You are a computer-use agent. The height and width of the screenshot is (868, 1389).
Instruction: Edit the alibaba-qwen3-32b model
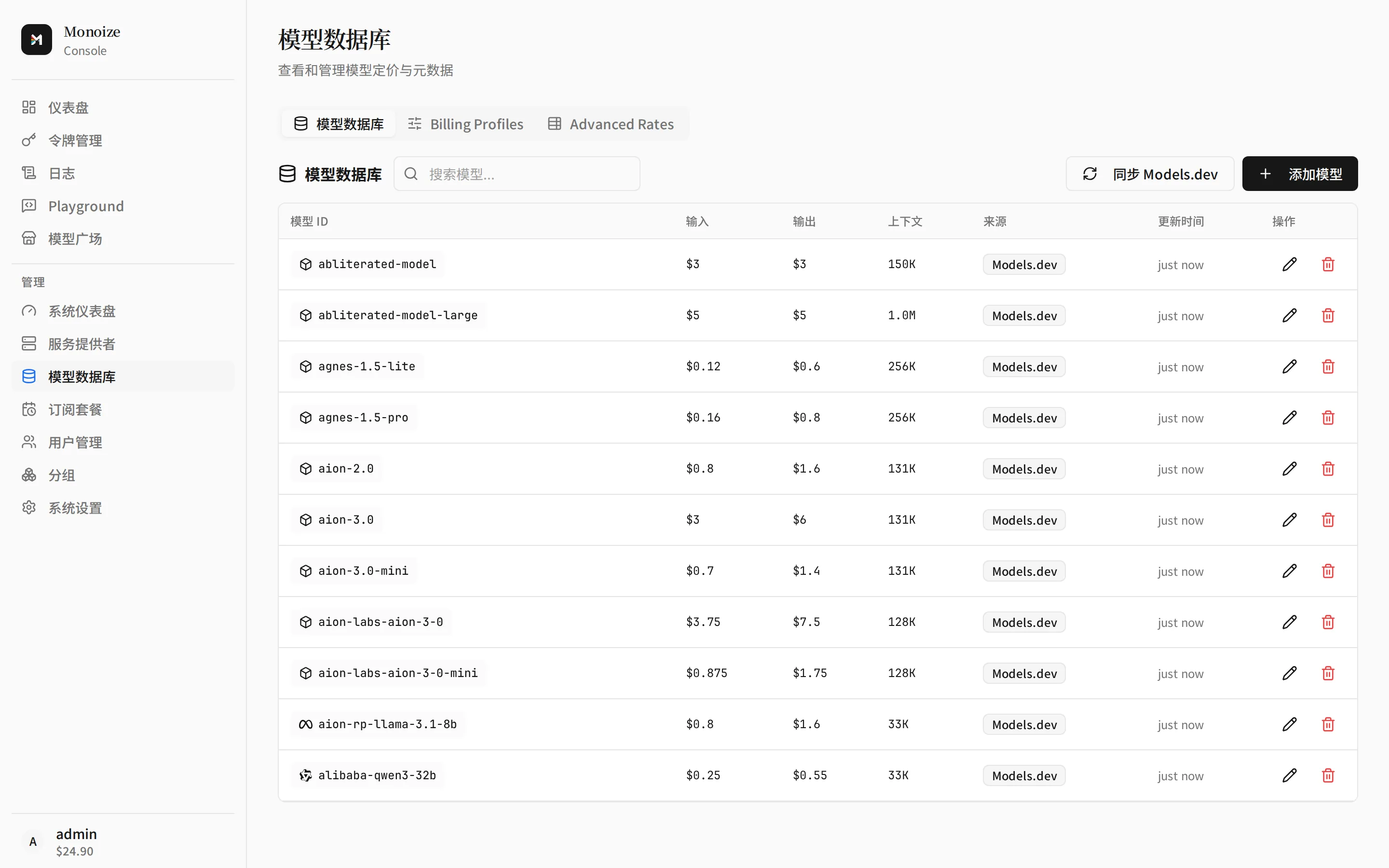point(1289,775)
